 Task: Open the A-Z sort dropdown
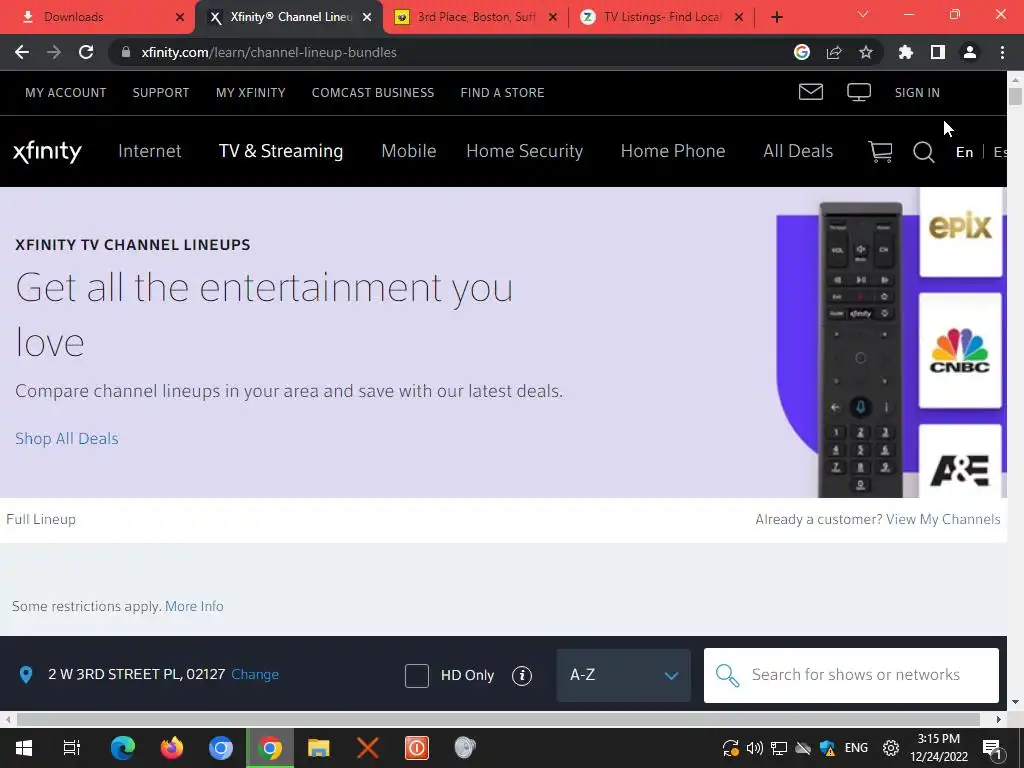pyautogui.click(x=623, y=675)
